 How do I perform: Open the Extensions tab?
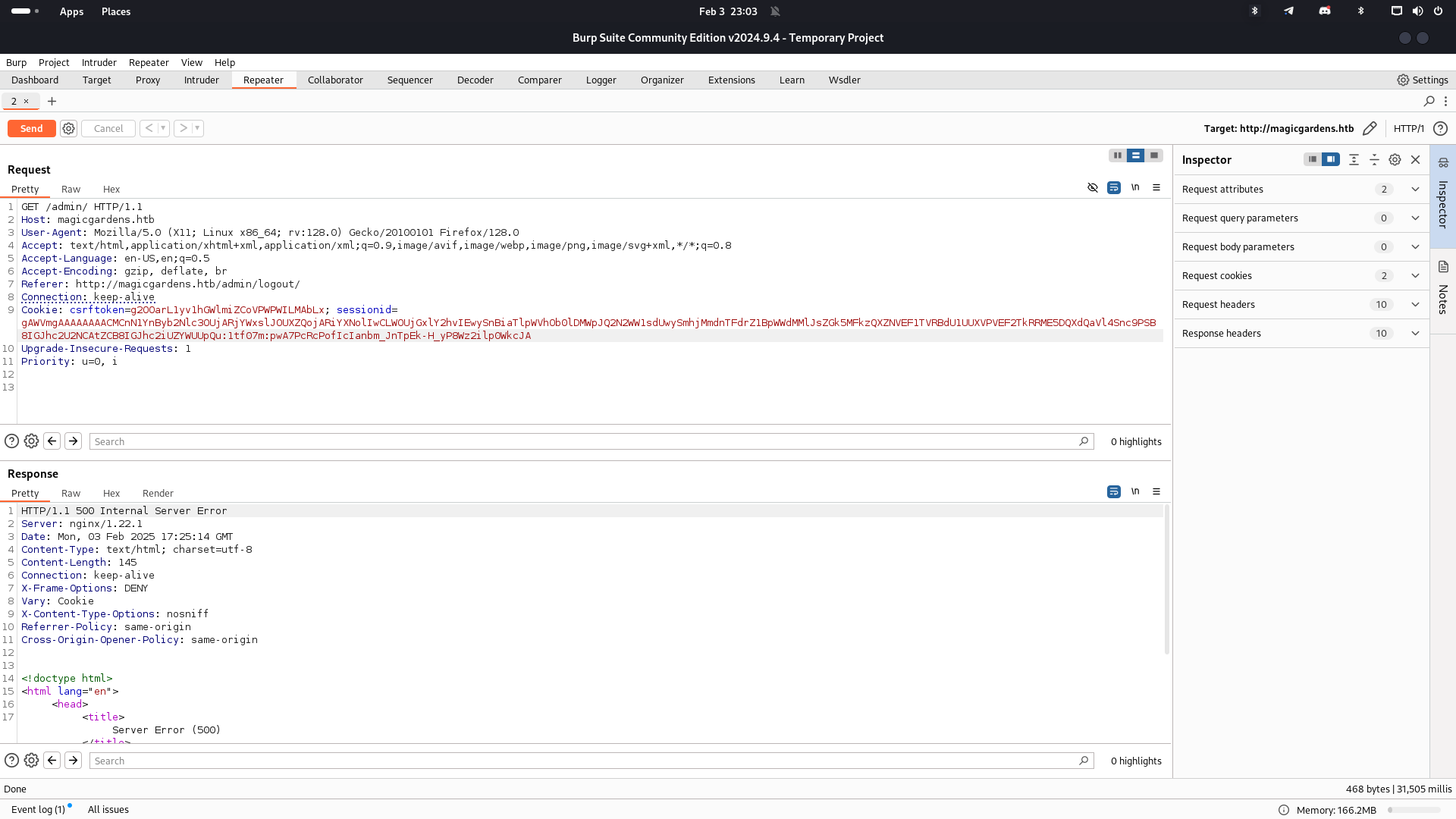732,80
